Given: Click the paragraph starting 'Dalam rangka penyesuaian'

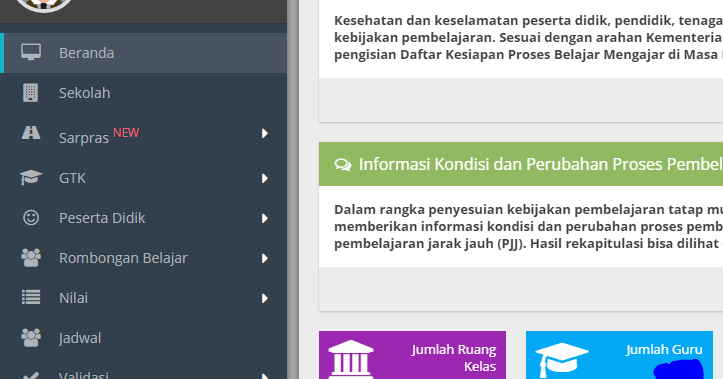Looking at the screenshot, I should tap(528, 226).
